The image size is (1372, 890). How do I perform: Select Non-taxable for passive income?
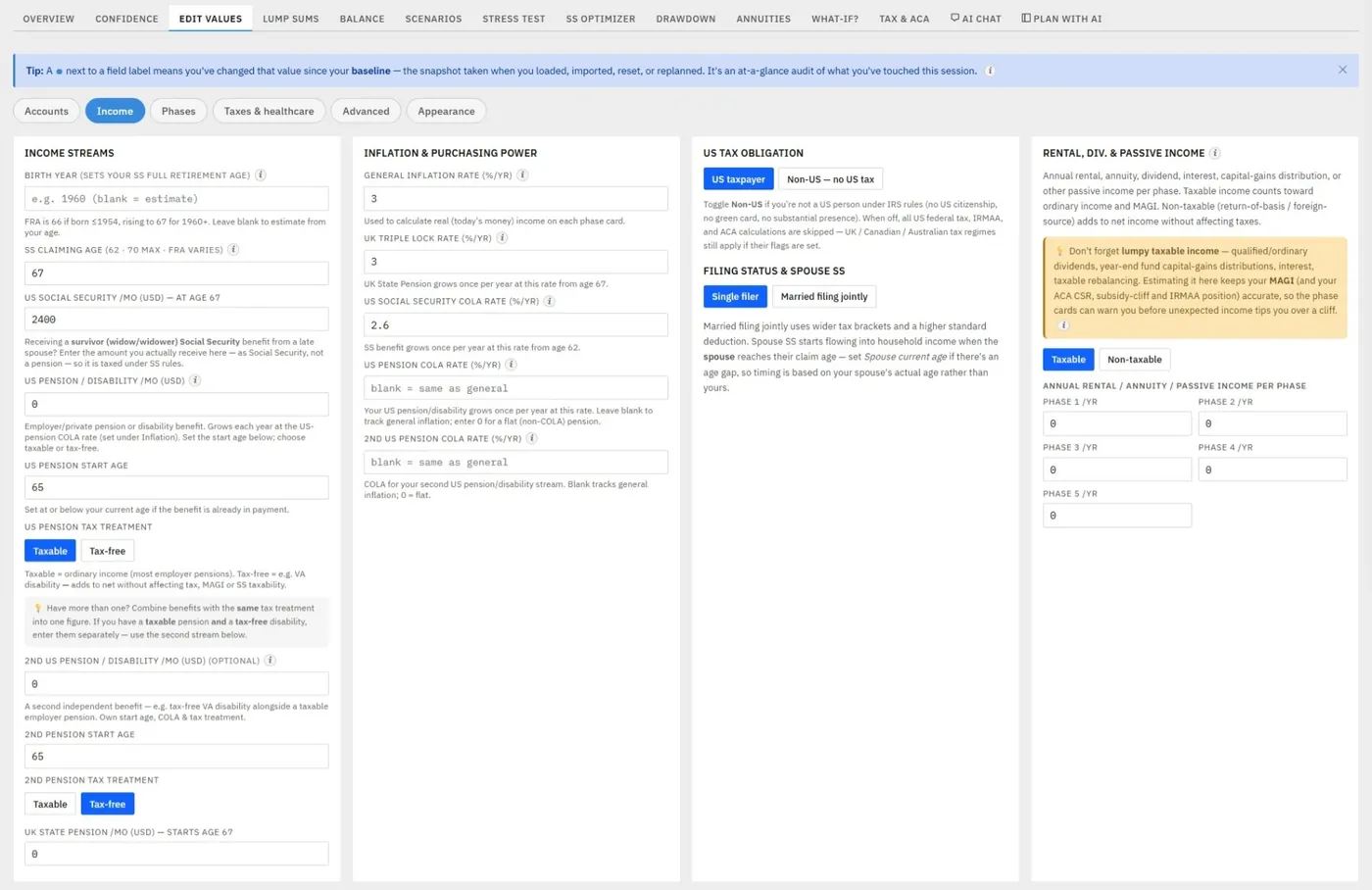(x=1135, y=360)
